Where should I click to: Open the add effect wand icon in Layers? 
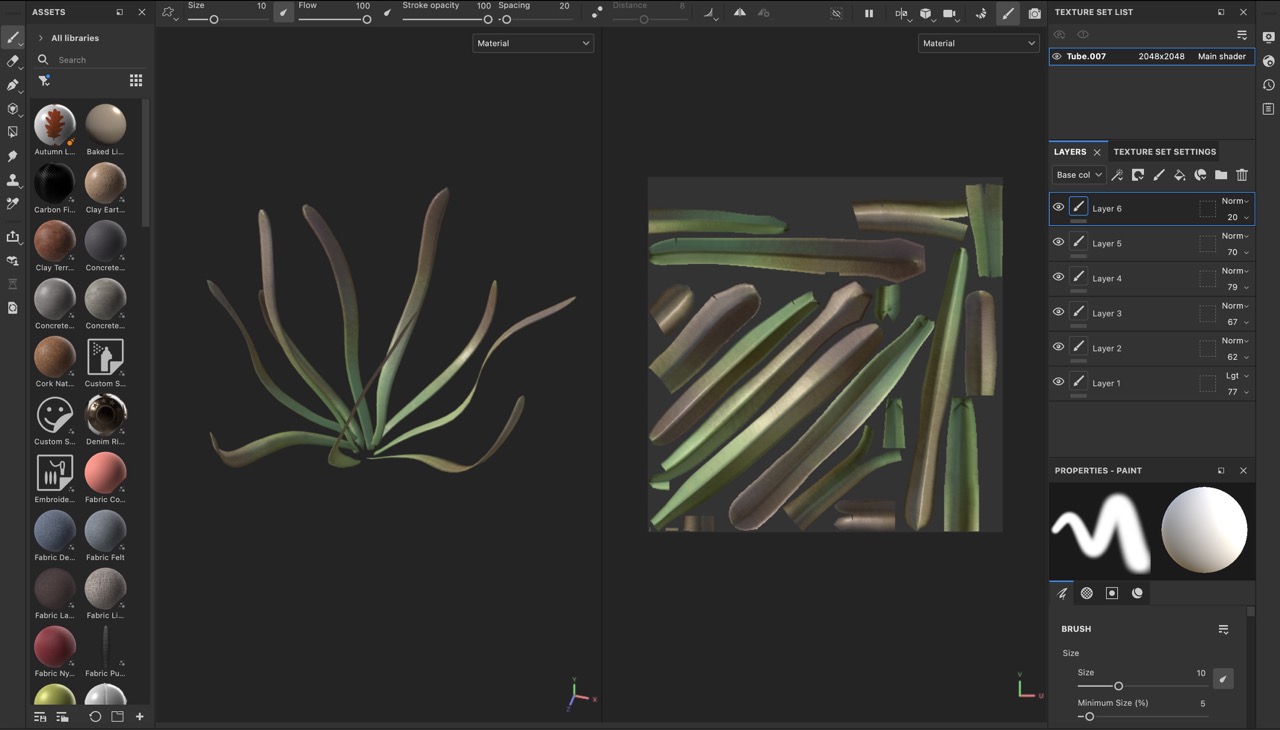pyautogui.click(x=1117, y=175)
